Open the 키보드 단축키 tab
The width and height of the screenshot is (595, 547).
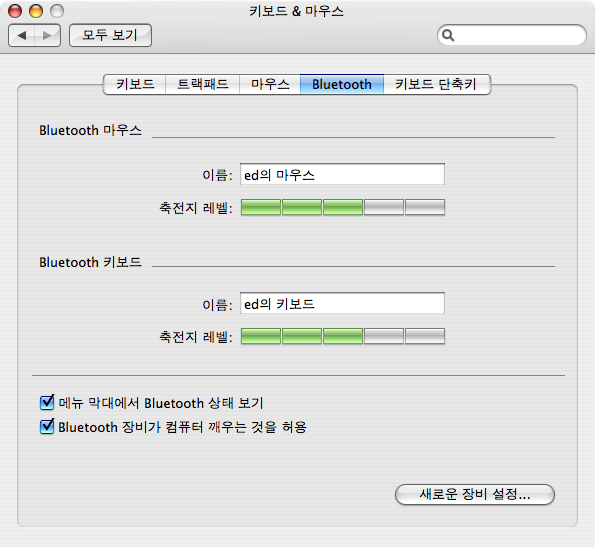click(437, 84)
